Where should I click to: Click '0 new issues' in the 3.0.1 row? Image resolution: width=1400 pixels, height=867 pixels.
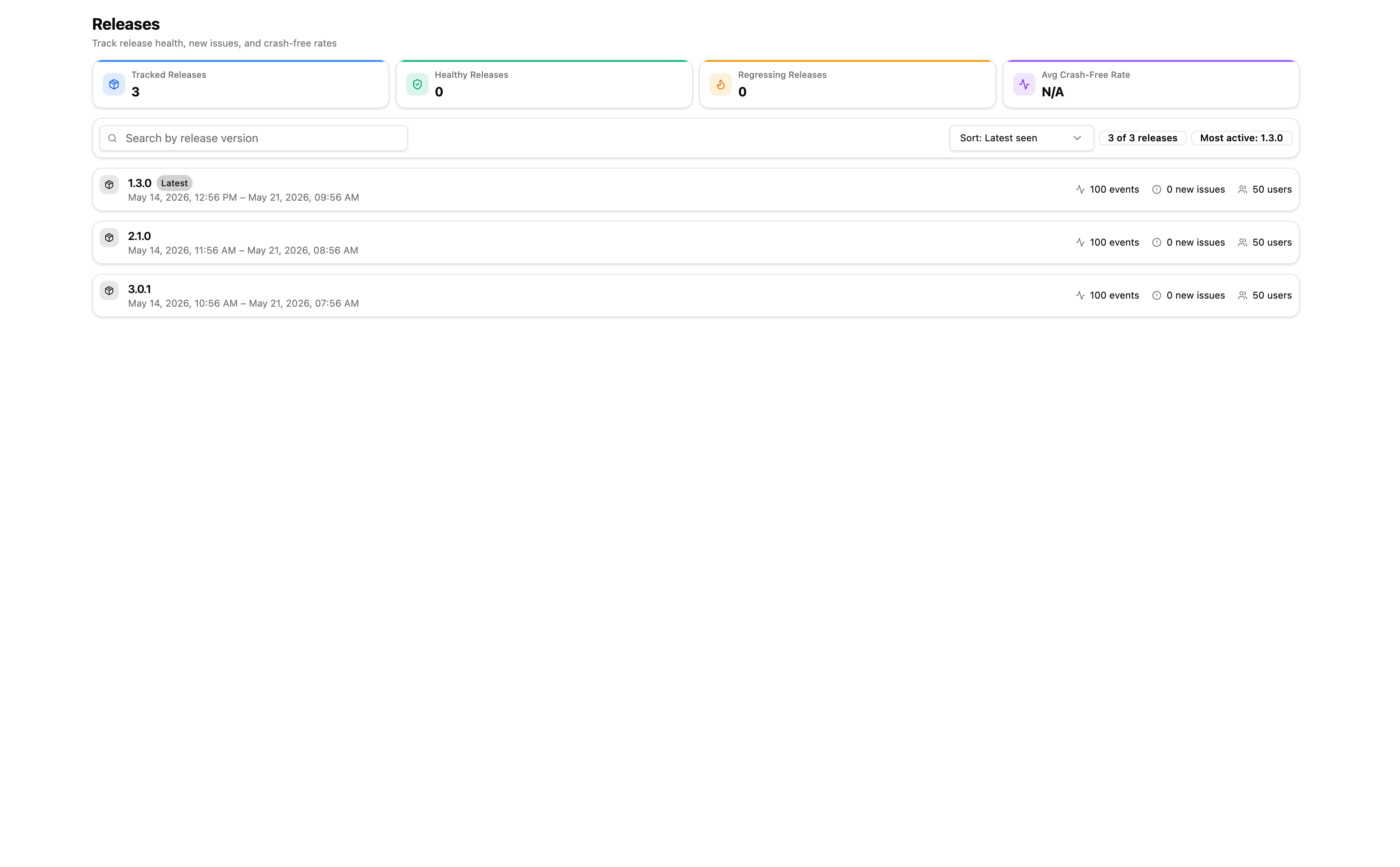tap(1195, 295)
